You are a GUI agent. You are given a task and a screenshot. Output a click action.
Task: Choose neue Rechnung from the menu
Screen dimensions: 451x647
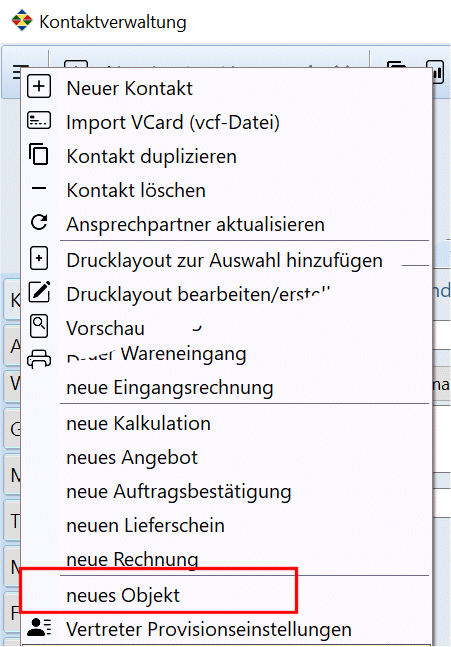[x=132, y=560]
